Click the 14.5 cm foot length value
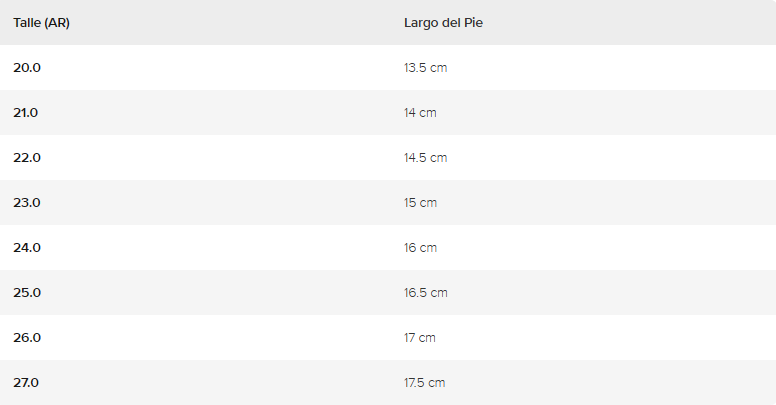 (425, 157)
